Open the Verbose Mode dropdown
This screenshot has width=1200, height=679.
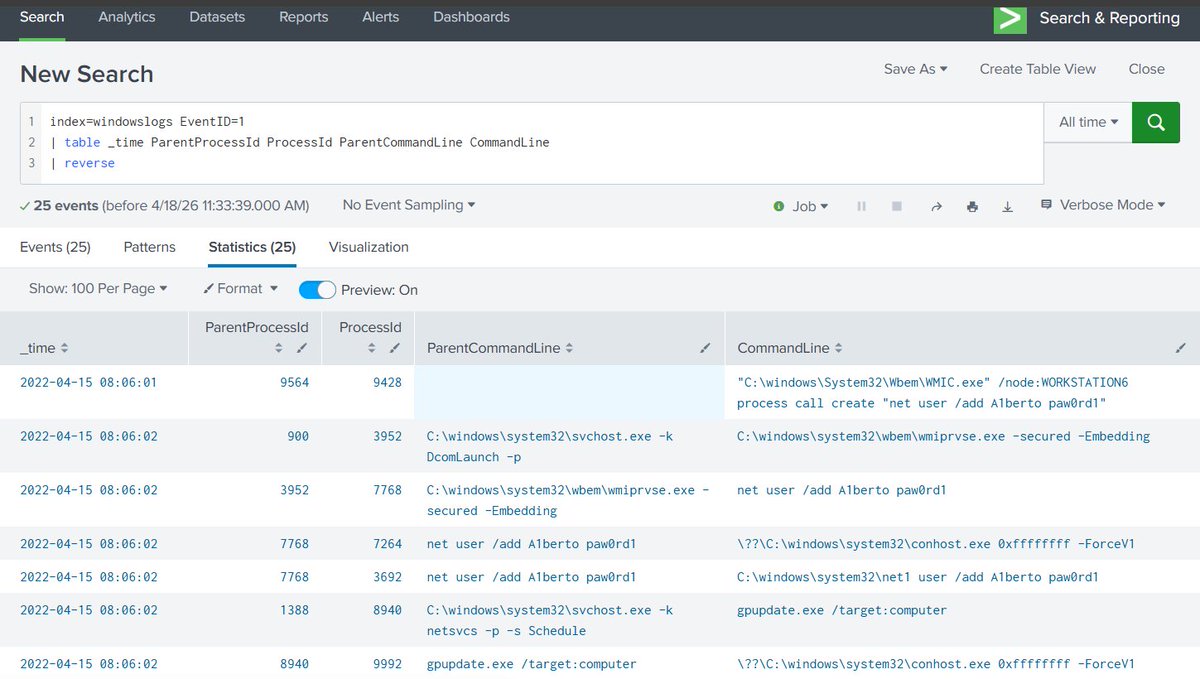[x=1103, y=204]
